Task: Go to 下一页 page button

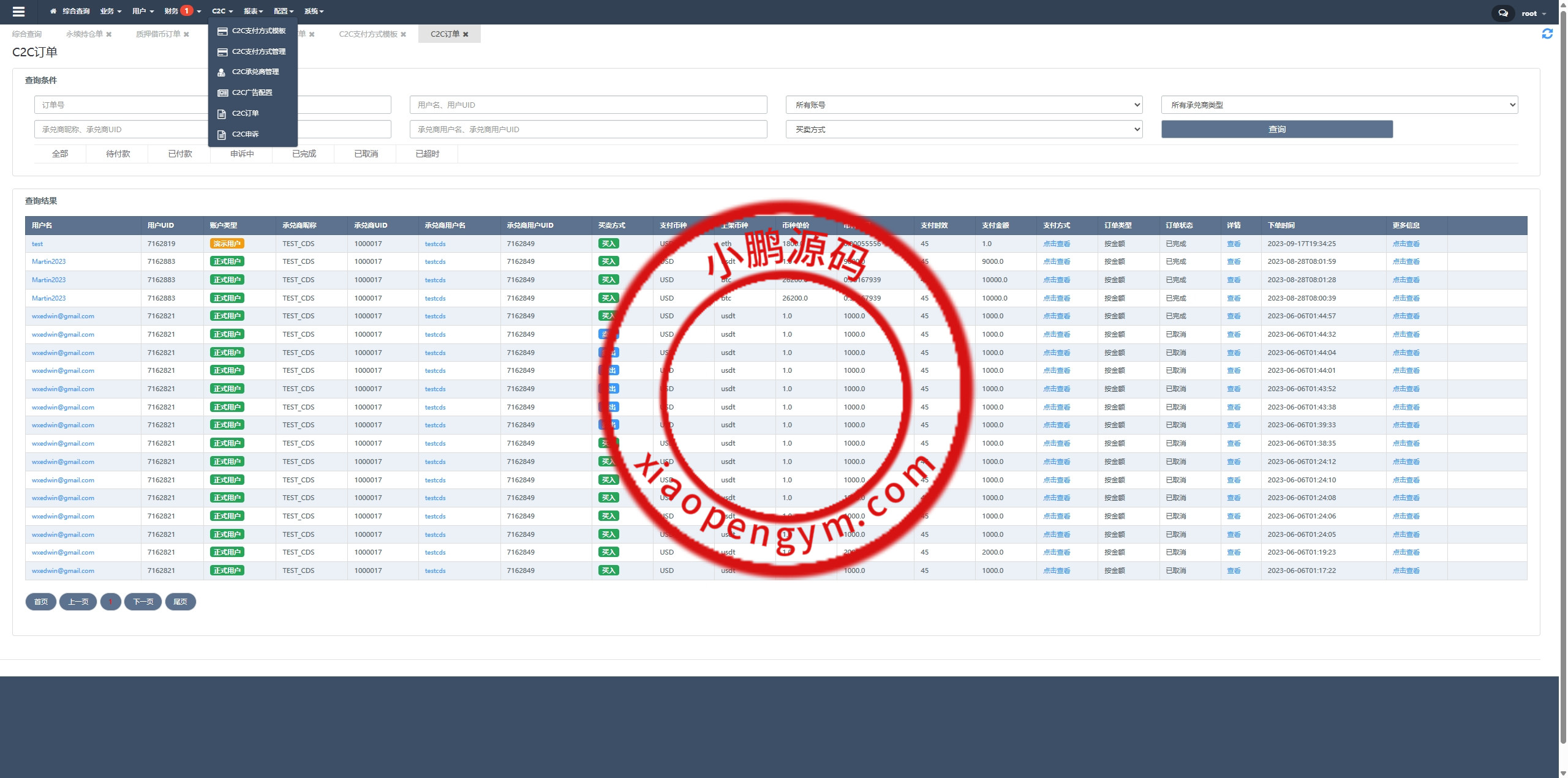Action: click(x=143, y=602)
